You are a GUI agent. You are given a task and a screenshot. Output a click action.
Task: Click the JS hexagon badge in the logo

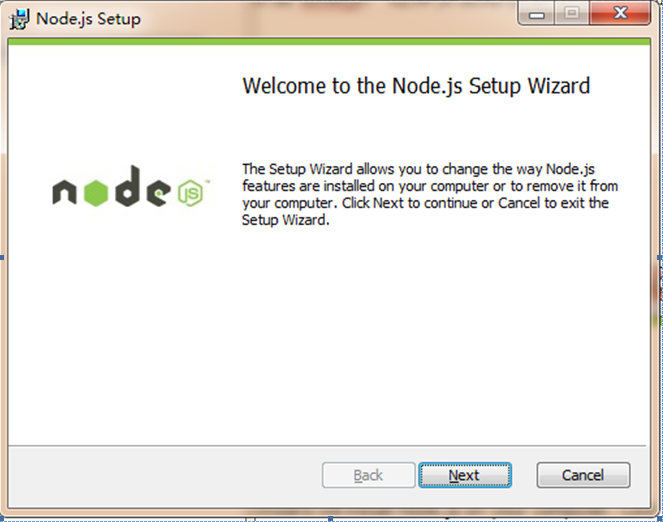[x=190, y=193]
